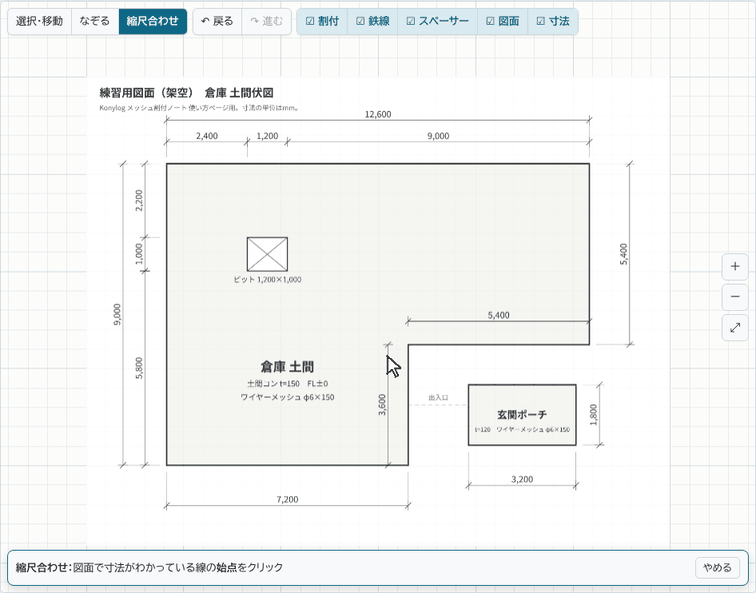Click the left vertical 9,000 dimension
The width and height of the screenshot is (756, 593).
tap(117, 314)
